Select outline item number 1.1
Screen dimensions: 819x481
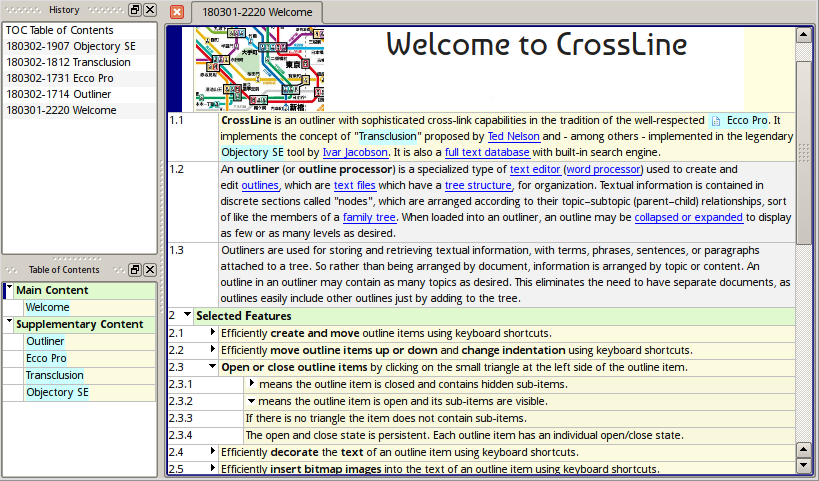[x=177, y=121]
